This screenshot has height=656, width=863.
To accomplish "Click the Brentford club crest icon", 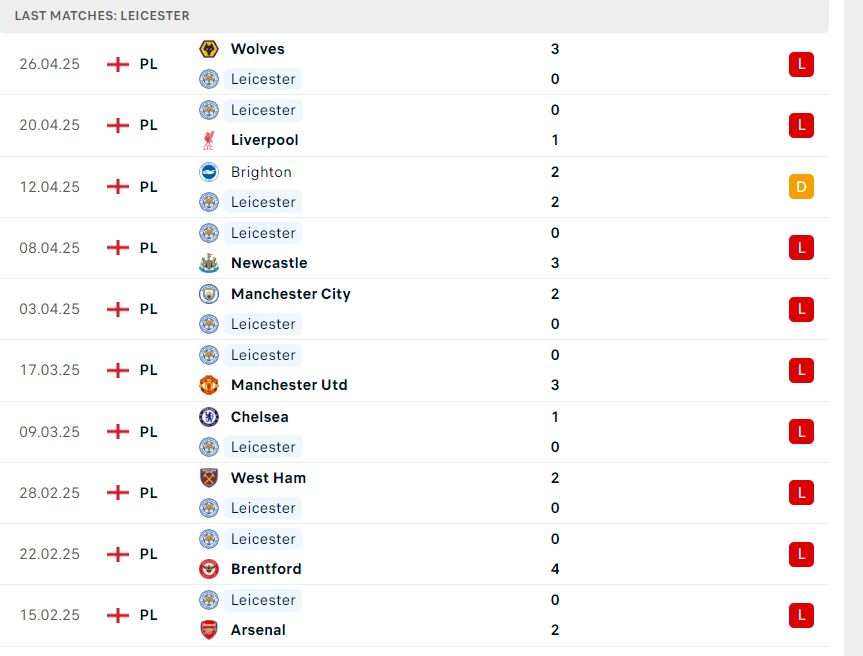I will (209, 569).
